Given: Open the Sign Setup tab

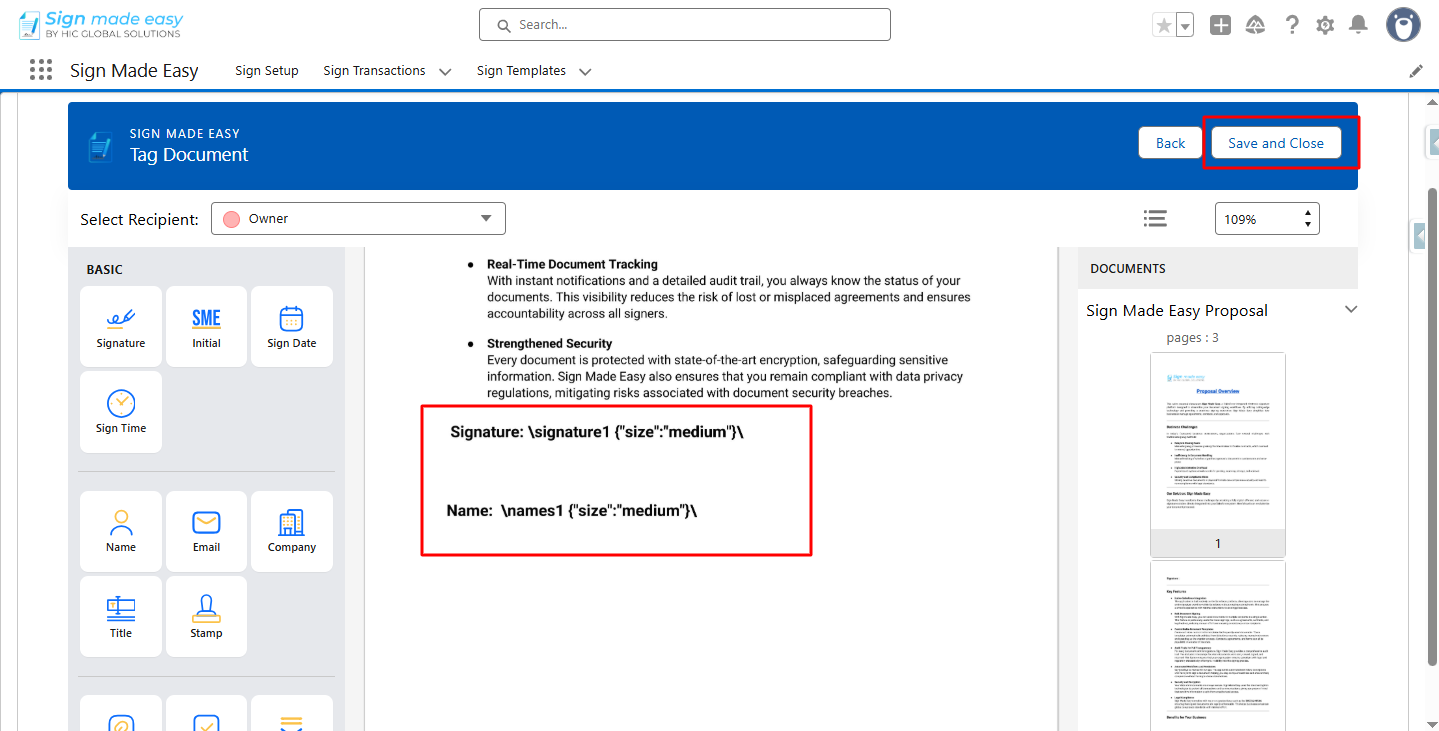Looking at the screenshot, I should tap(267, 71).
